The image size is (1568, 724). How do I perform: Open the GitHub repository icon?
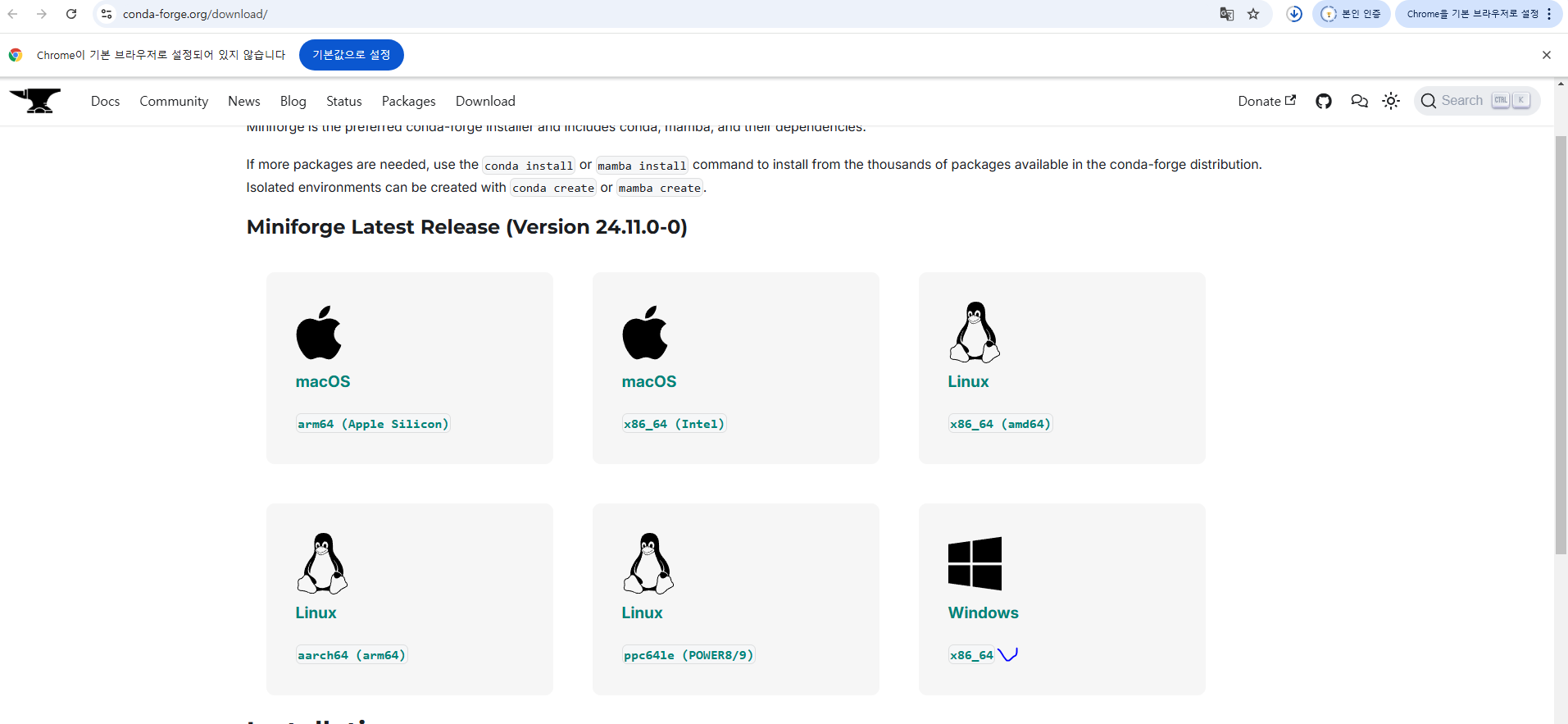tap(1324, 101)
